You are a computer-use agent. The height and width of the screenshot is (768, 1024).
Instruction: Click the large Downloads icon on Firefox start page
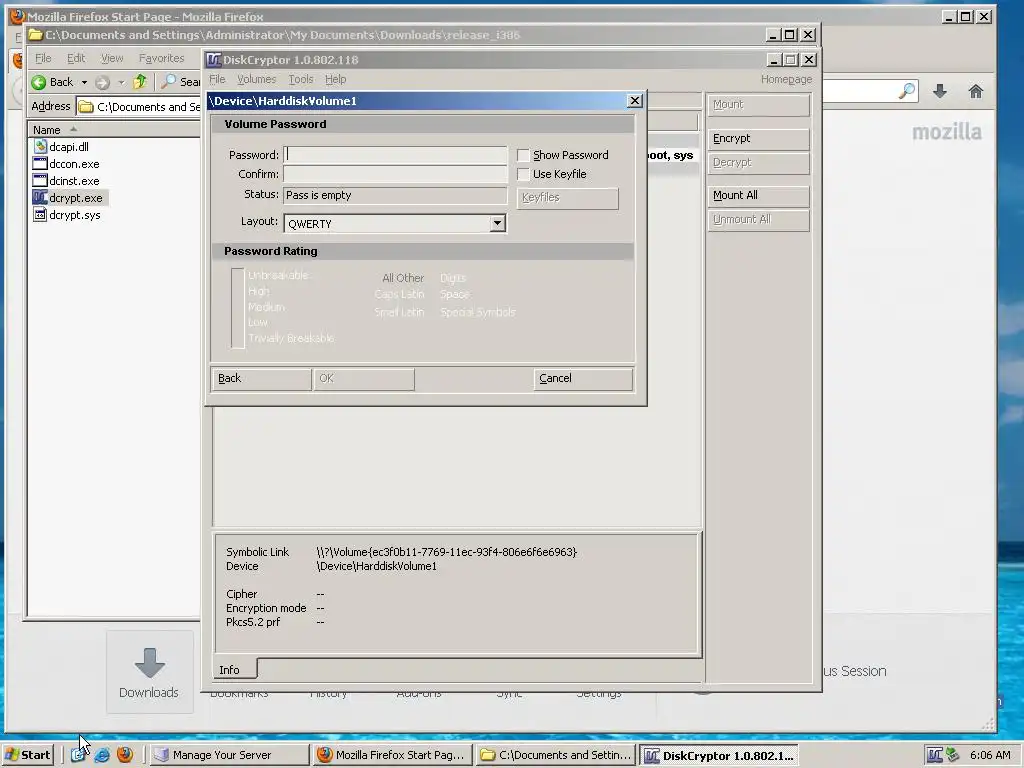[x=150, y=663]
